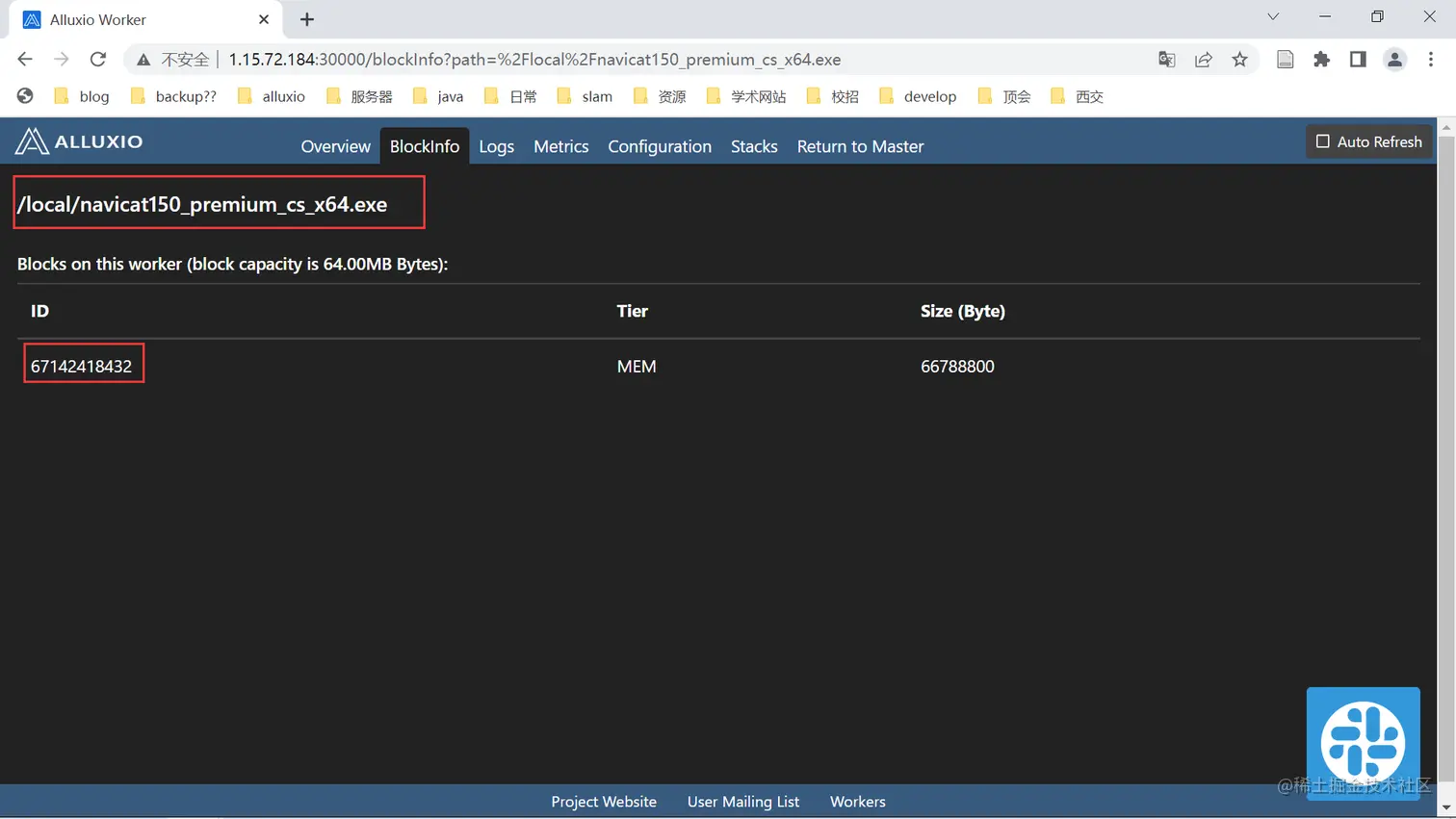
Task: Click the scrollbar down arrow
Action: (x=1446, y=808)
